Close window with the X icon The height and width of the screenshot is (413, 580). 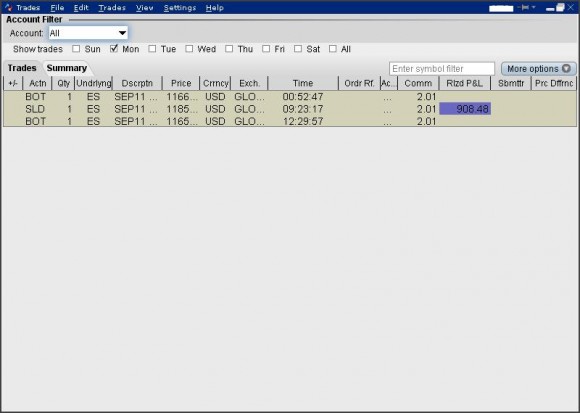click(571, 7)
